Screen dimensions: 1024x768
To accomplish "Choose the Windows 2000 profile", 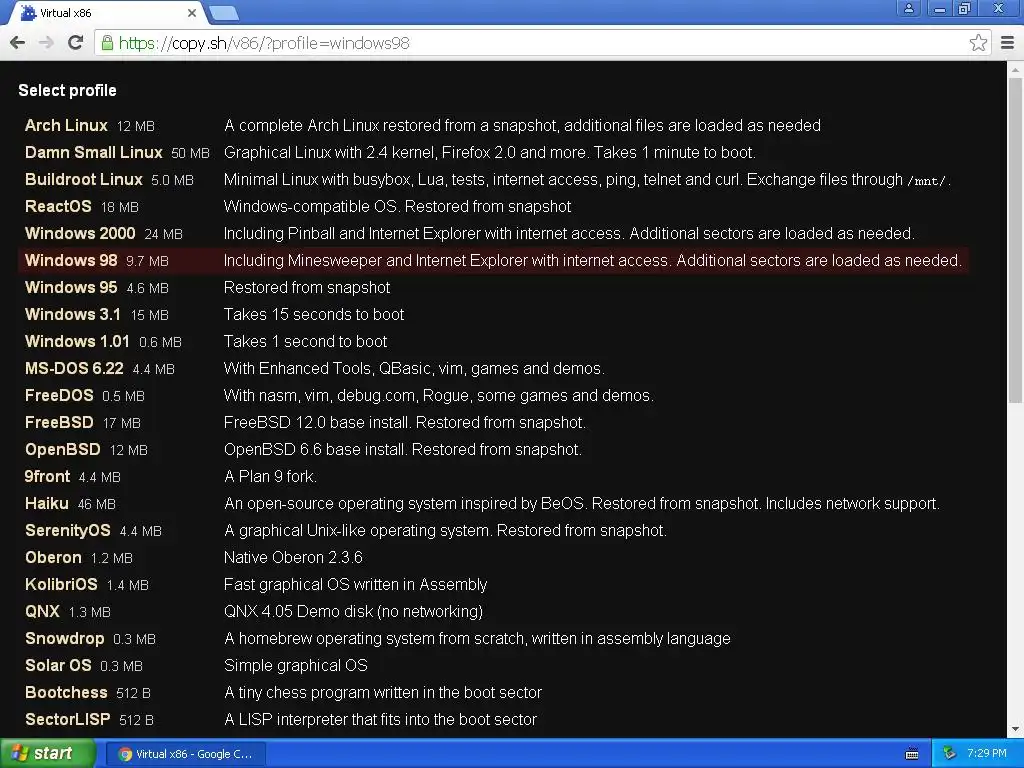I will [80, 233].
